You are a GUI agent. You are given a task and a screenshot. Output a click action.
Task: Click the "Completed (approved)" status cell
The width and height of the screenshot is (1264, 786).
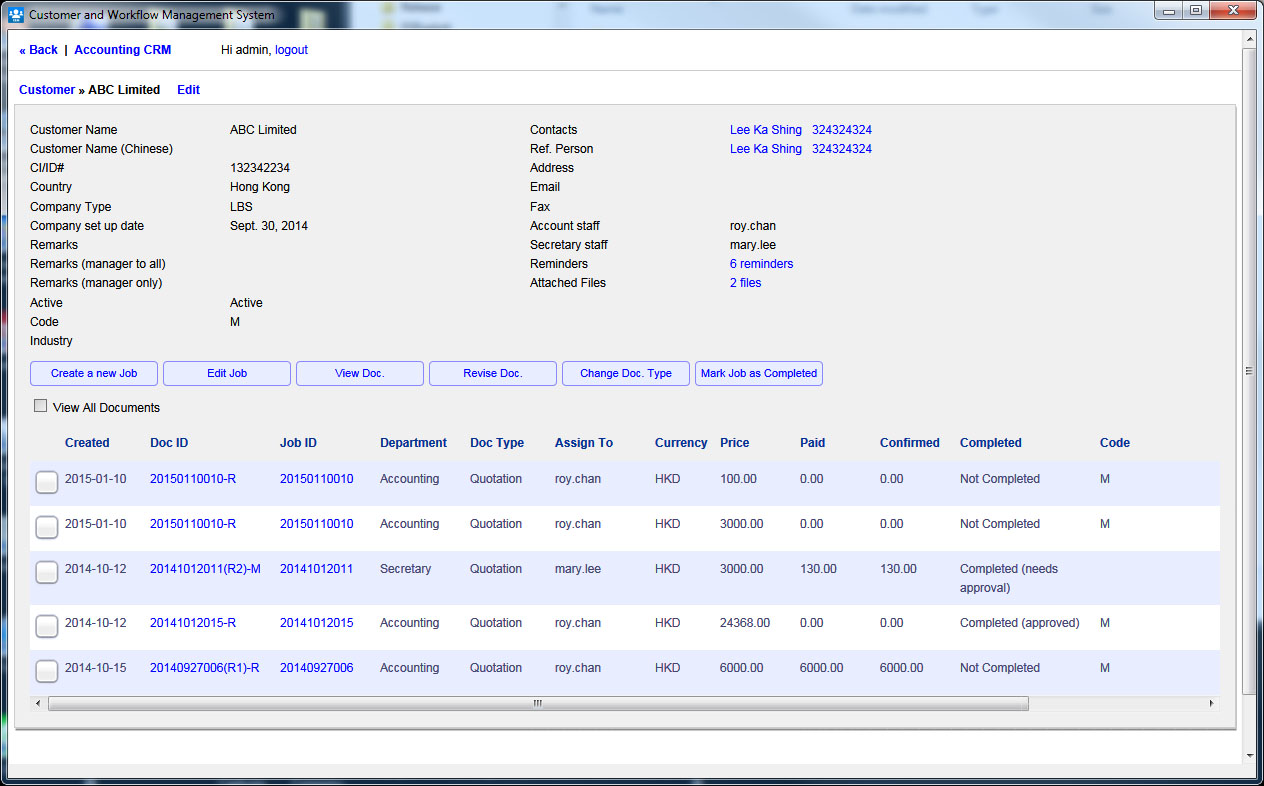pos(1020,623)
